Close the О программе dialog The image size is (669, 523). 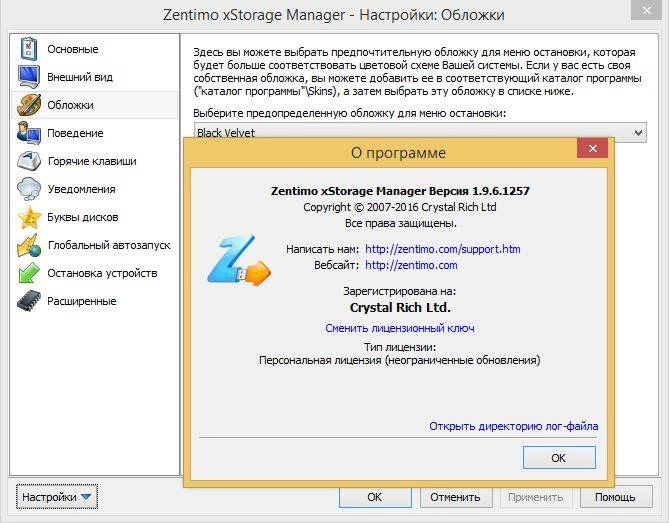click(x=592, y=148)
